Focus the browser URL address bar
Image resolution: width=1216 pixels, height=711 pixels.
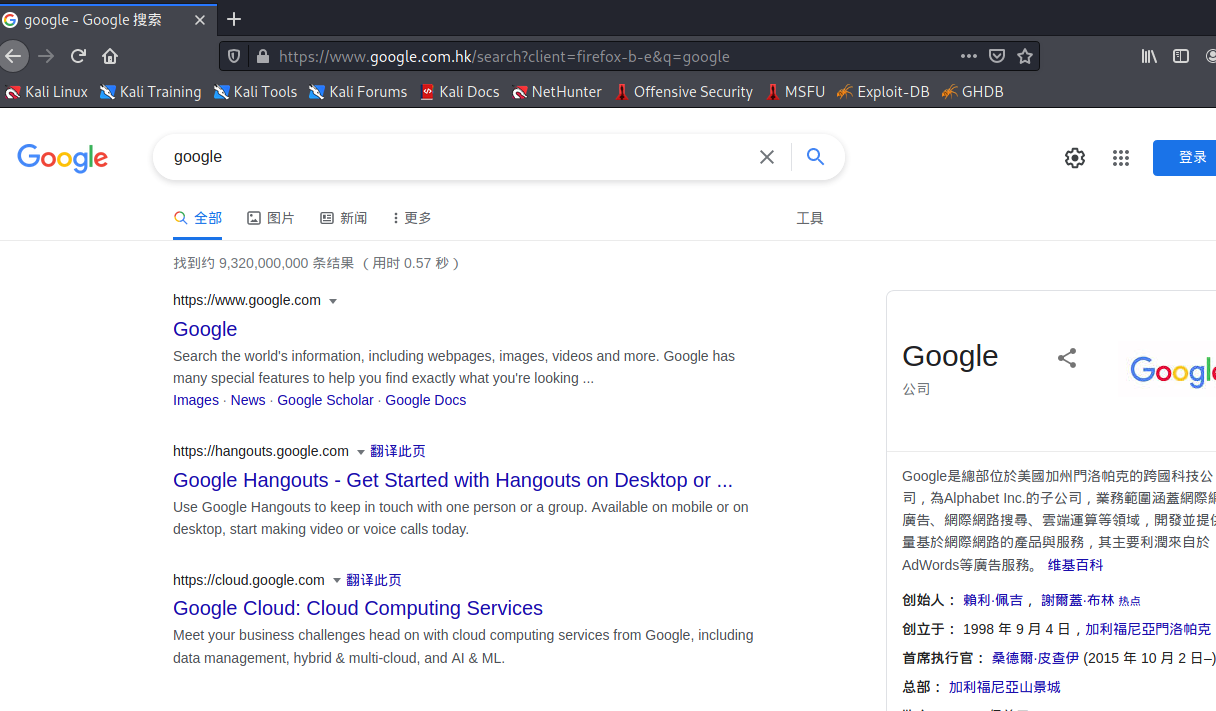click(x=610, y=56)
